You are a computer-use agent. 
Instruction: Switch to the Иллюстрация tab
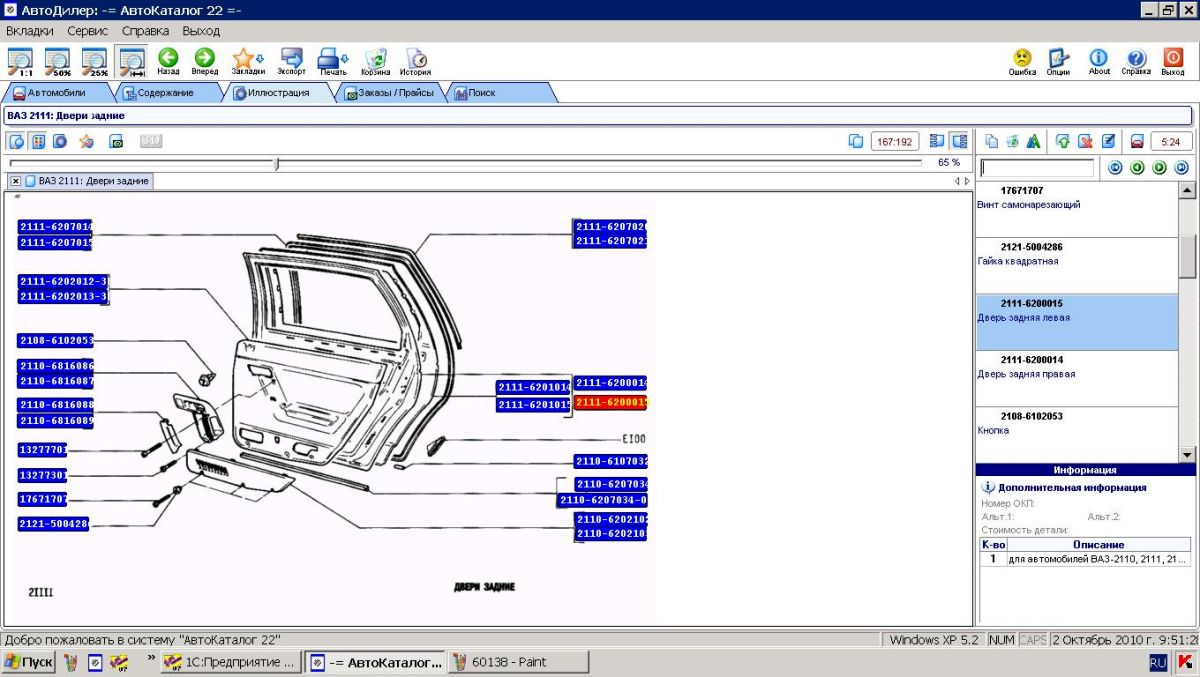tap(279, 93)
